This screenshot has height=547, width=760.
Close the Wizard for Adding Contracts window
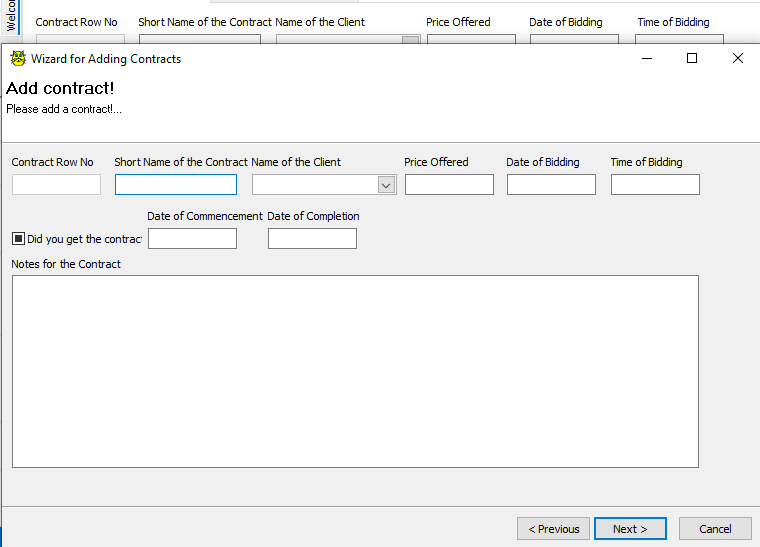click(x=738, y=59)
